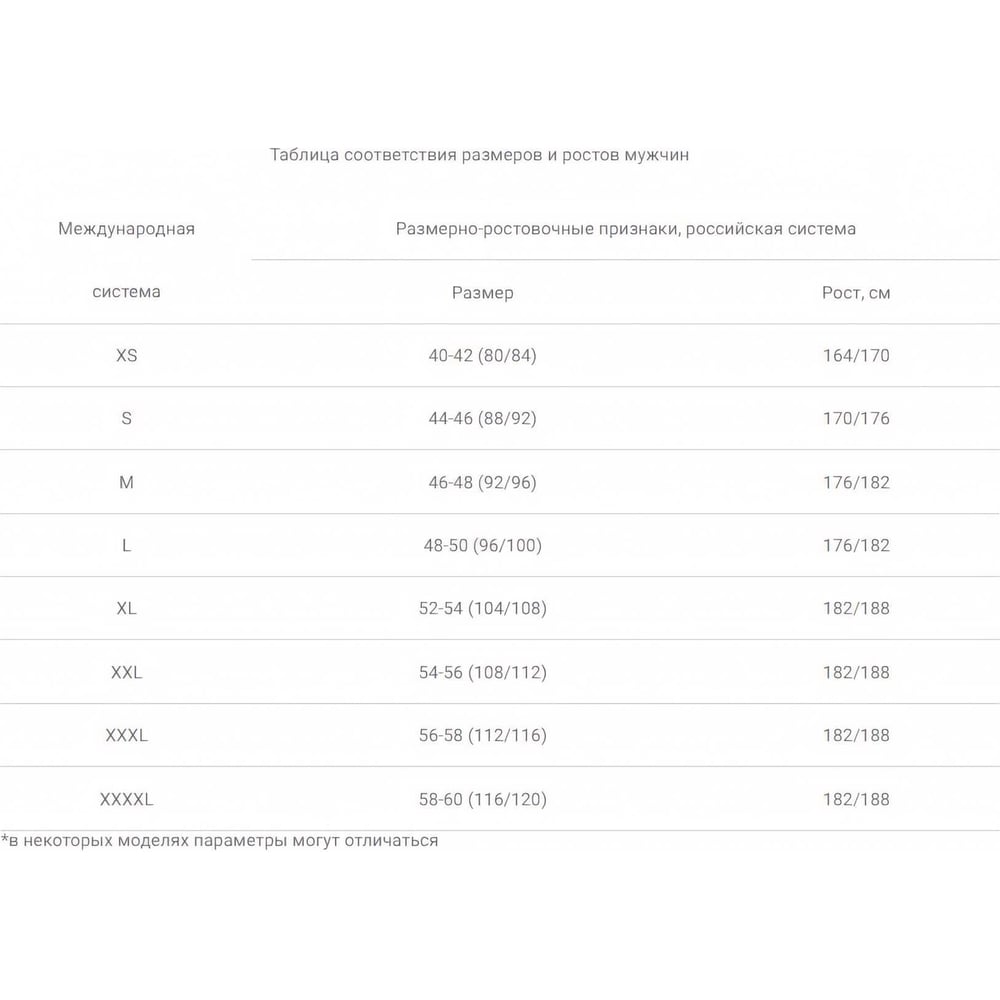Click the XXXL size label

[126, 735]
